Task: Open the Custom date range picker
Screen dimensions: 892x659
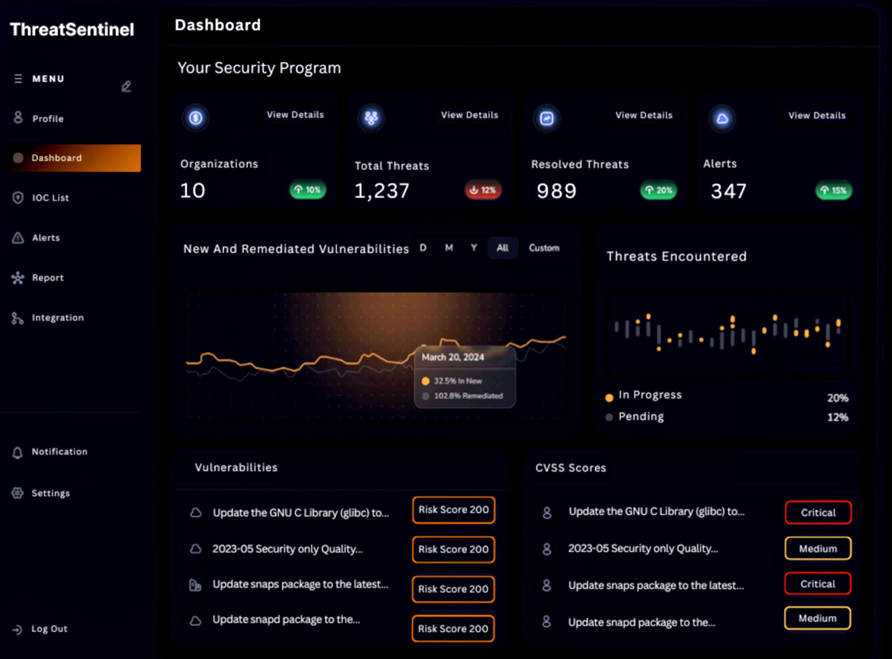Action: [544, 247]
